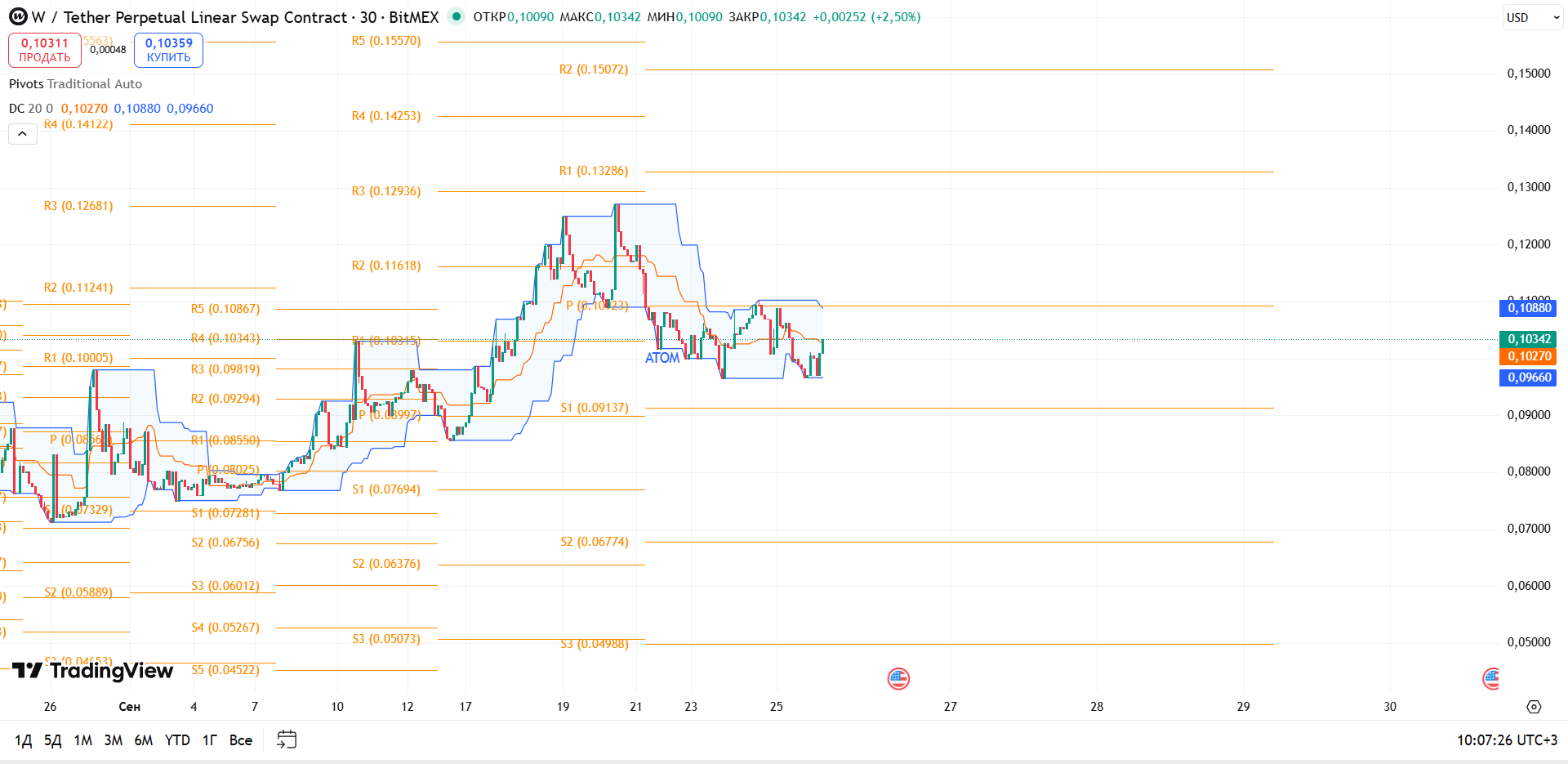The width and height of the screenshot is (1568, 764).
Task: Click the S3 (0.05073) pivot label
Action: tap(386, 639)
